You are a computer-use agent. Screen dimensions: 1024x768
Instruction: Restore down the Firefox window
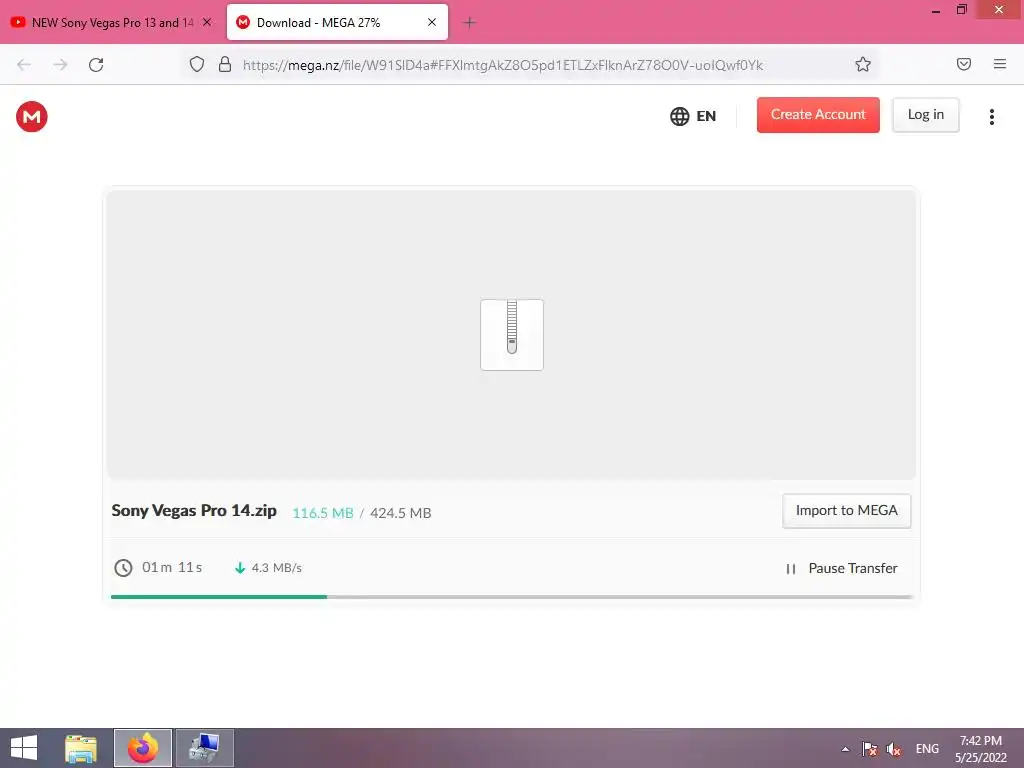961,10
